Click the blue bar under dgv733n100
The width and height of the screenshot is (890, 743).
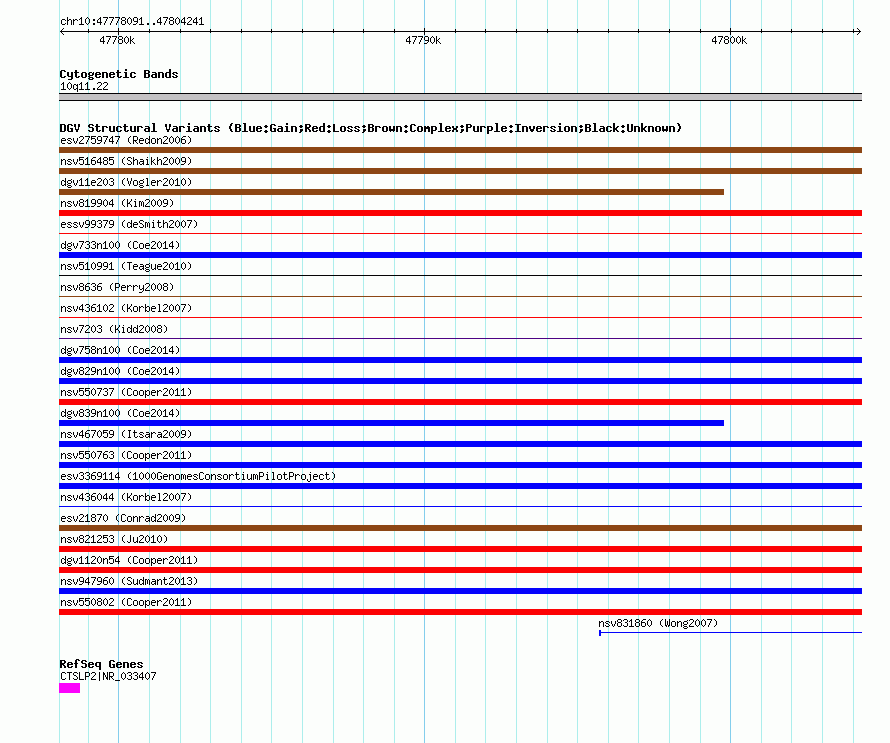pos(460,255)
